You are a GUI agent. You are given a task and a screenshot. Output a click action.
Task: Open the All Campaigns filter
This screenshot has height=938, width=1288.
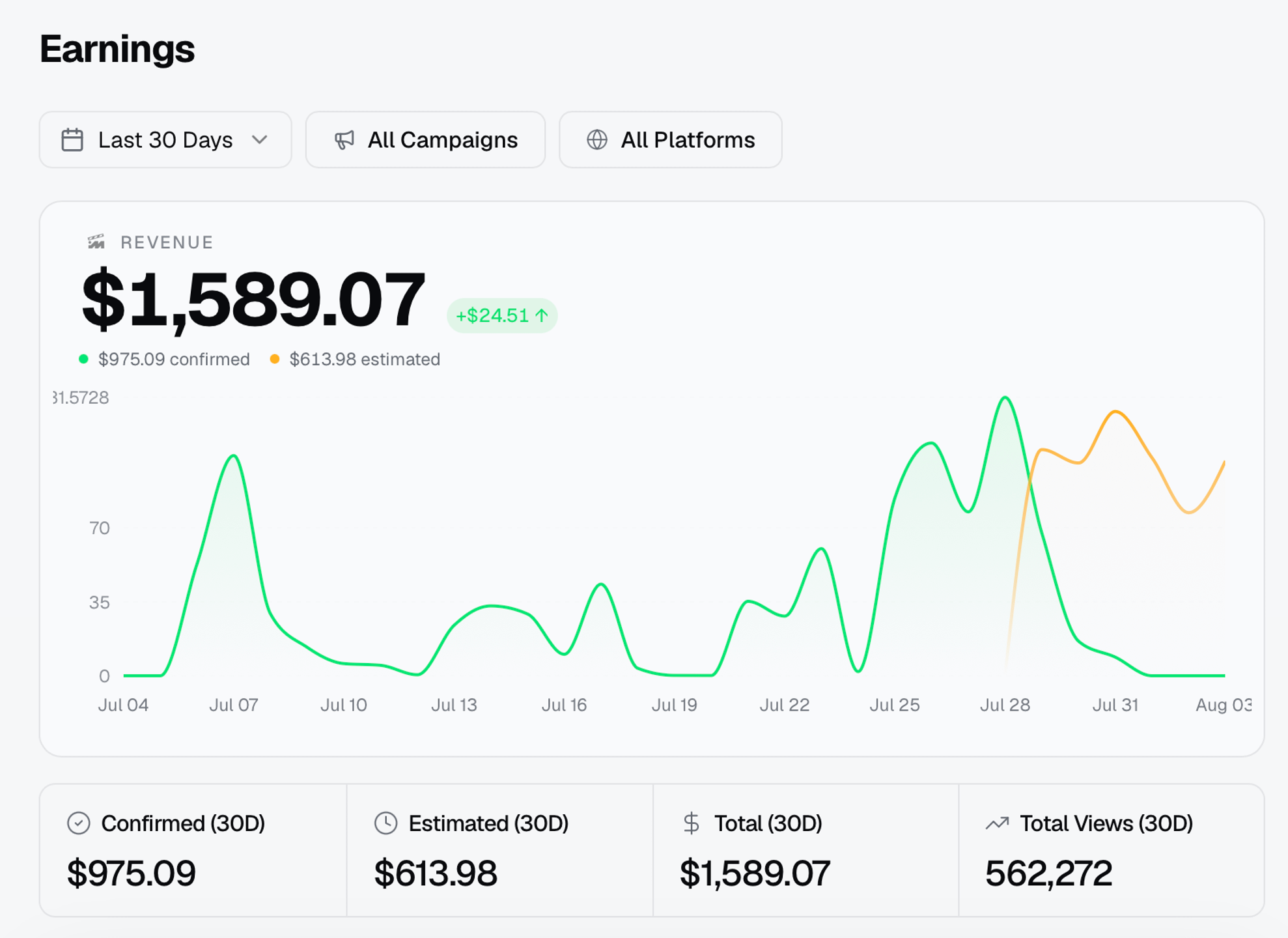point(425,139)
